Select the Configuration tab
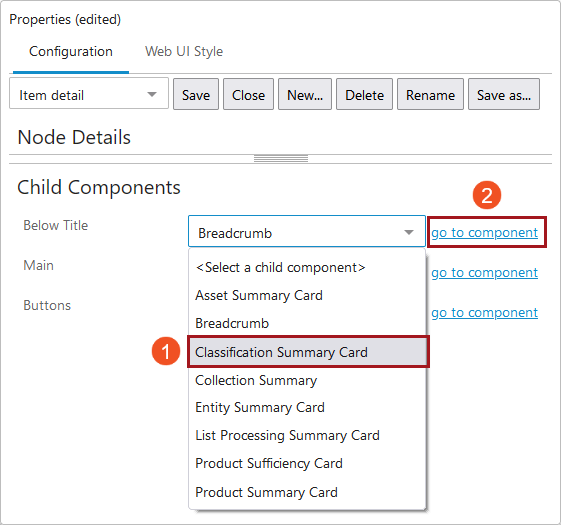 (71, 52)
